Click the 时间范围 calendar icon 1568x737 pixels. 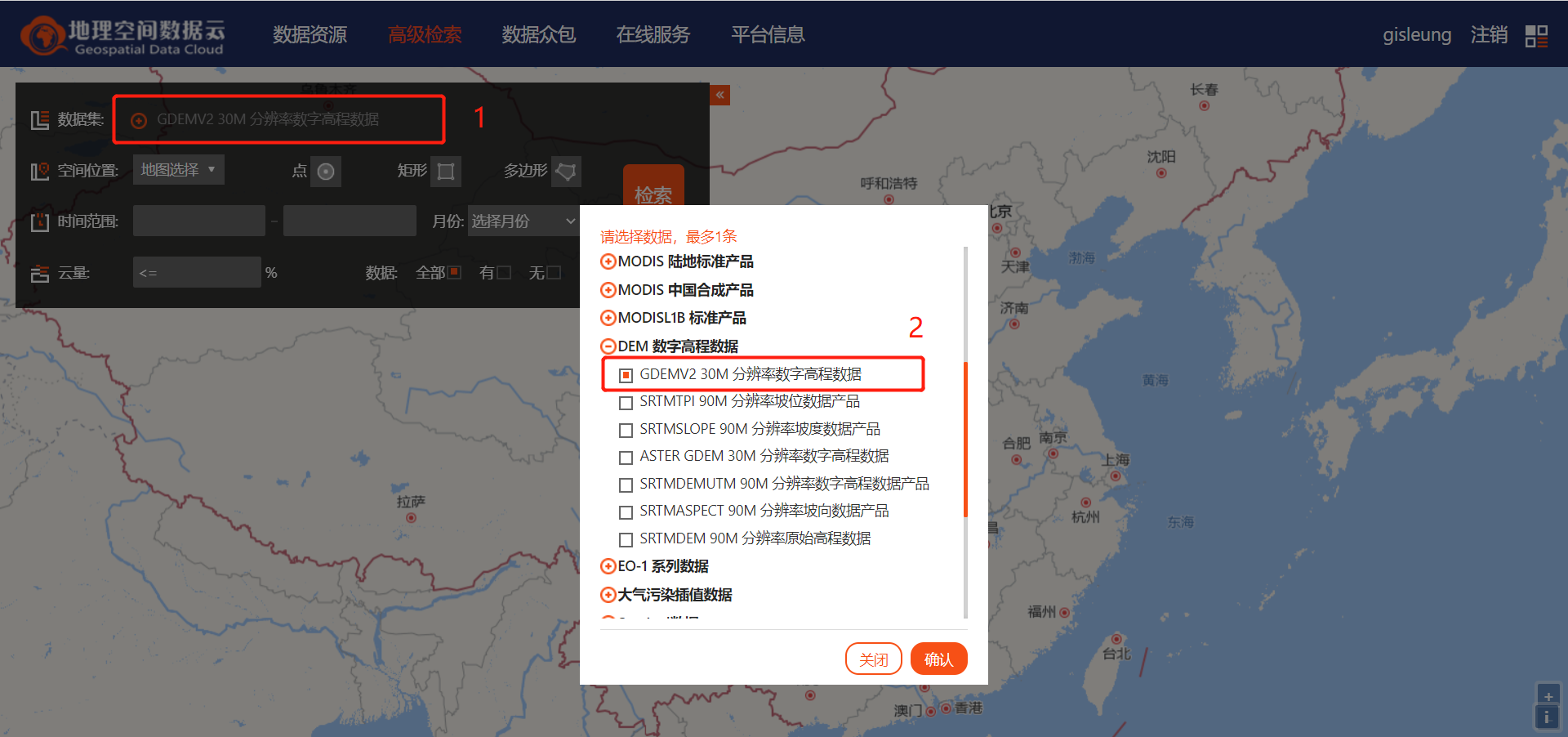[39, 221]
